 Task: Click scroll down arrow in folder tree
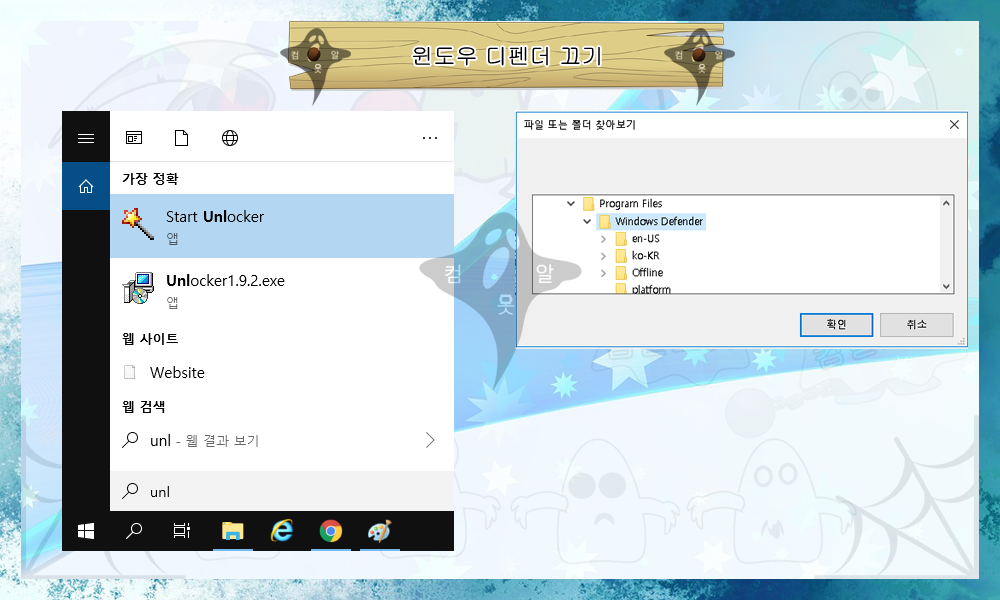pos(946,286)
